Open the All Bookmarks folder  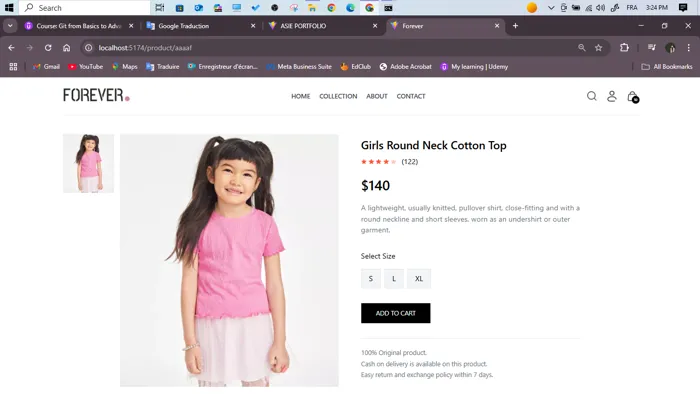667,66
